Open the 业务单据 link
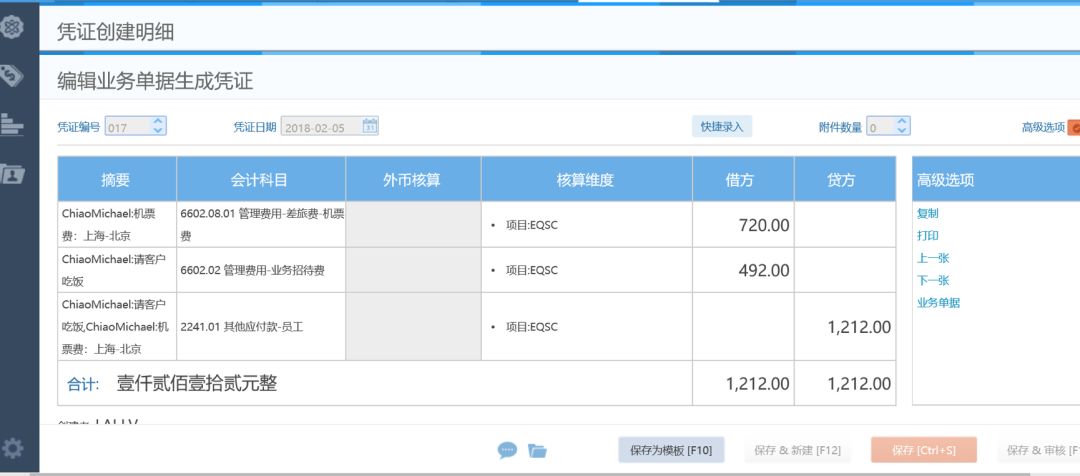1080x476 pixels. pos(938,303)
